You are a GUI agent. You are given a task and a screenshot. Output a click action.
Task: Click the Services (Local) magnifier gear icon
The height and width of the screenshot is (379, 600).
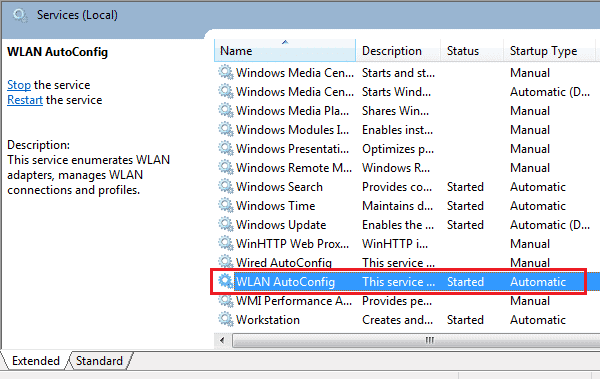pos(20,16)
